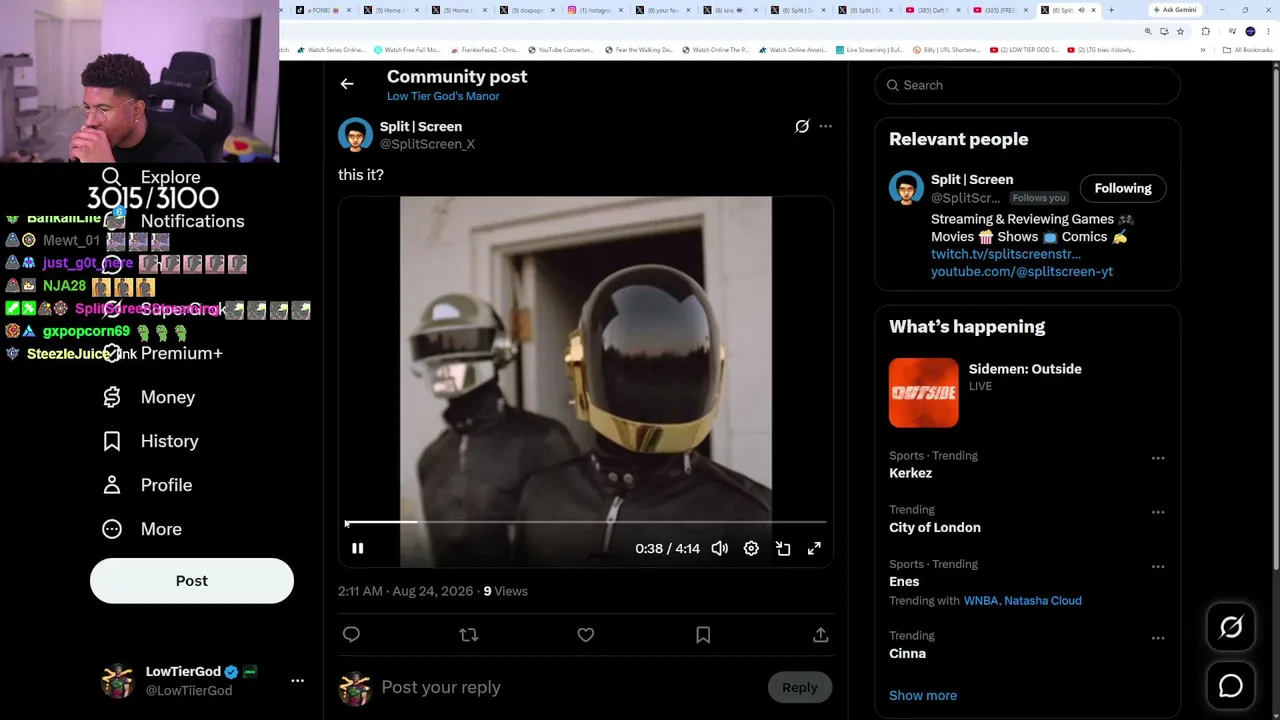1280x720 pixels.
Task: Seek along the video progress bar
Action: click(x=586, y=522)
